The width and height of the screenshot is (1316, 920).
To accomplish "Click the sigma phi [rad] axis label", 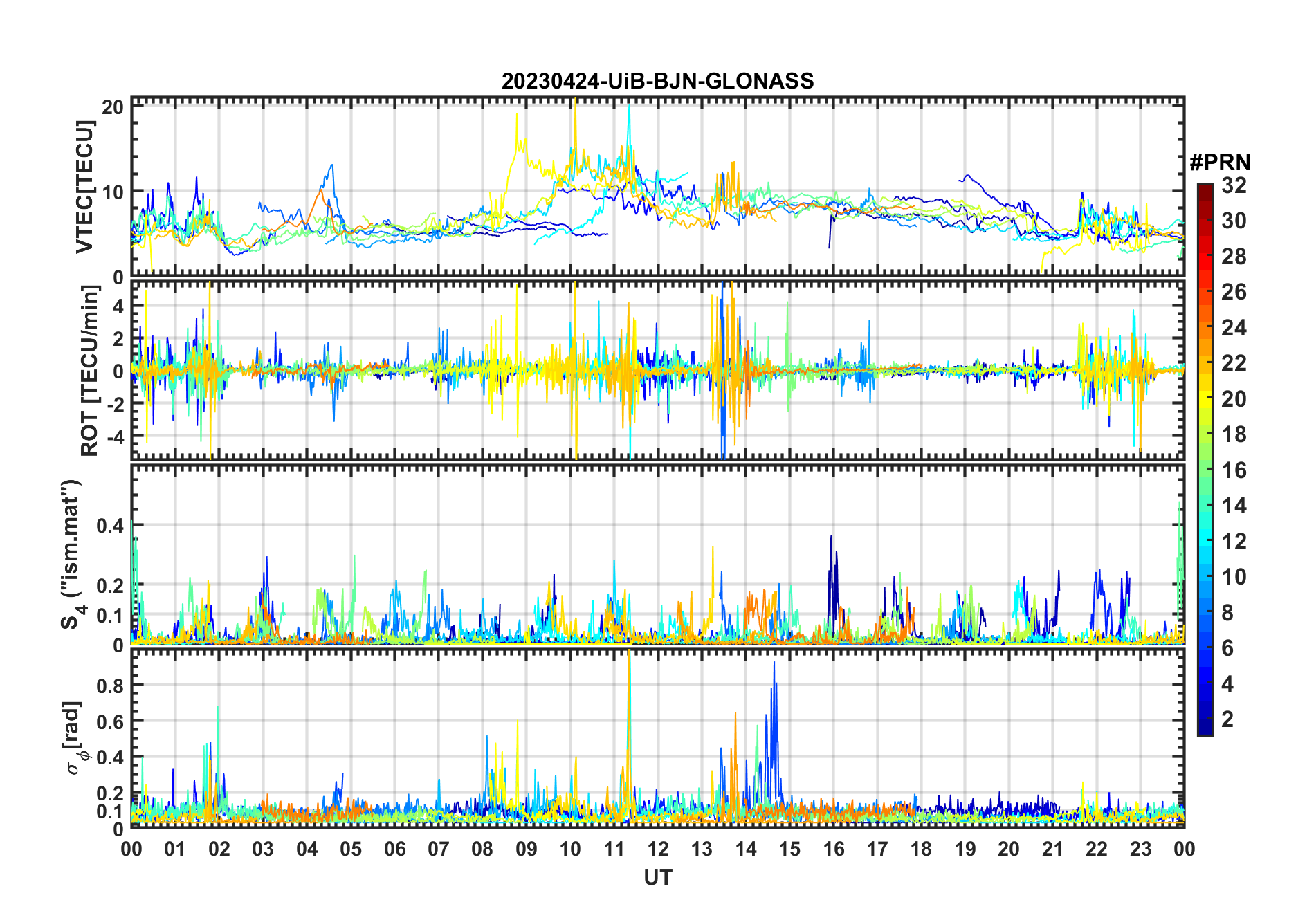I will [x=76, y=737].
